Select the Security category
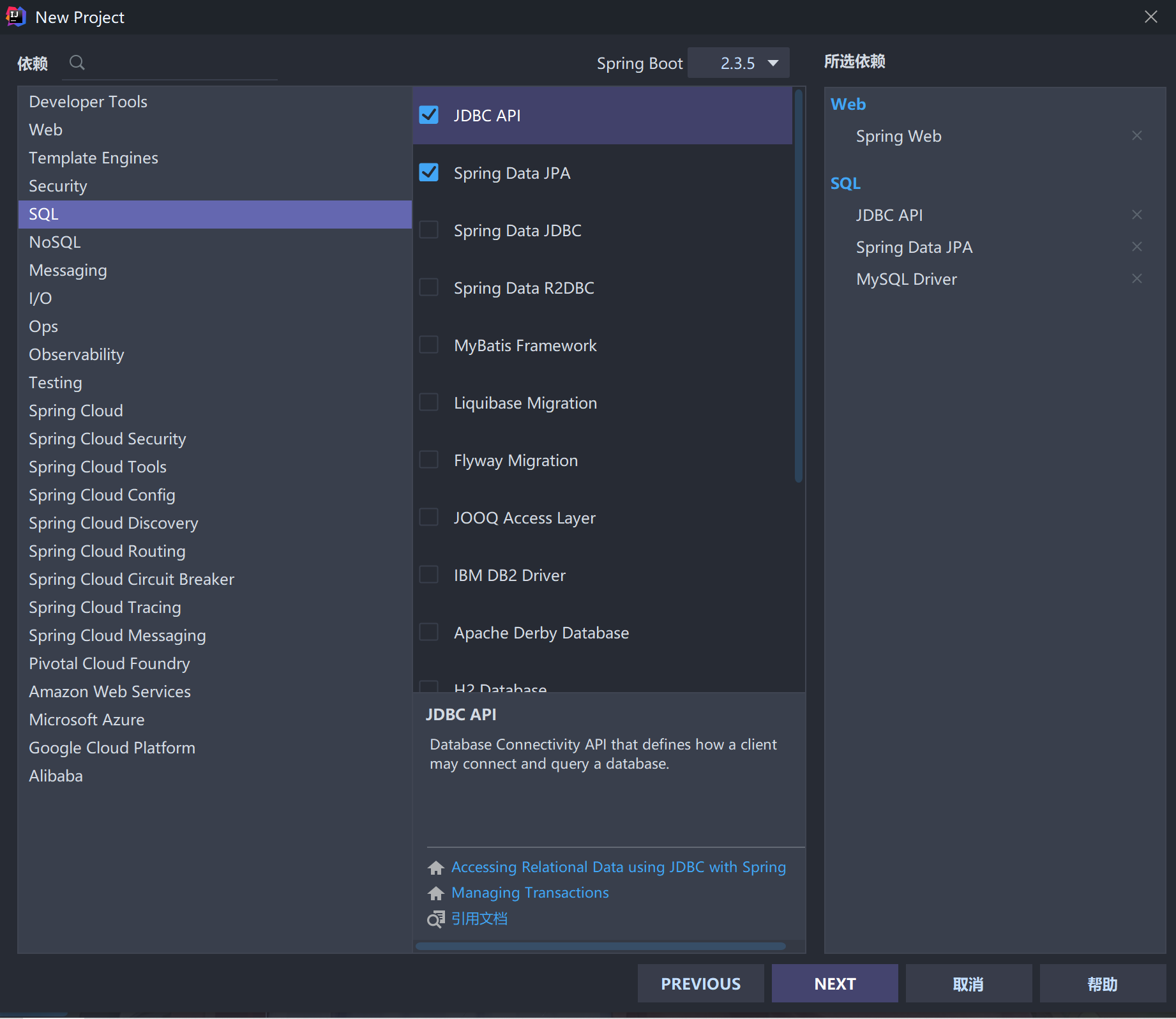Image resolution: width=1176 pixels, height=1019 pixels. click(215, 186)
